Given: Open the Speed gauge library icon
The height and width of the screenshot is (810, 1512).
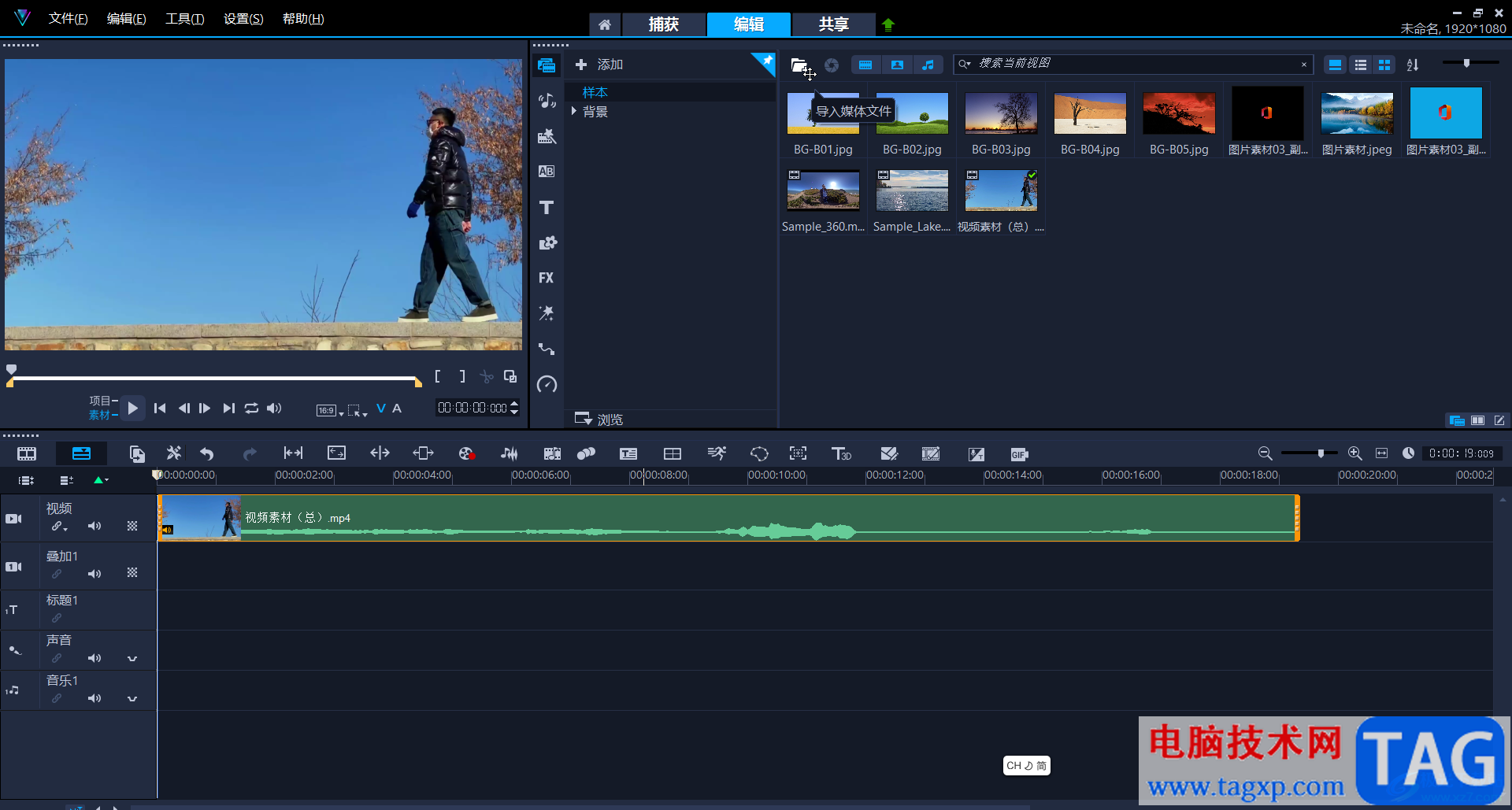Looking at the screenshot, I should tap(547, 384).
